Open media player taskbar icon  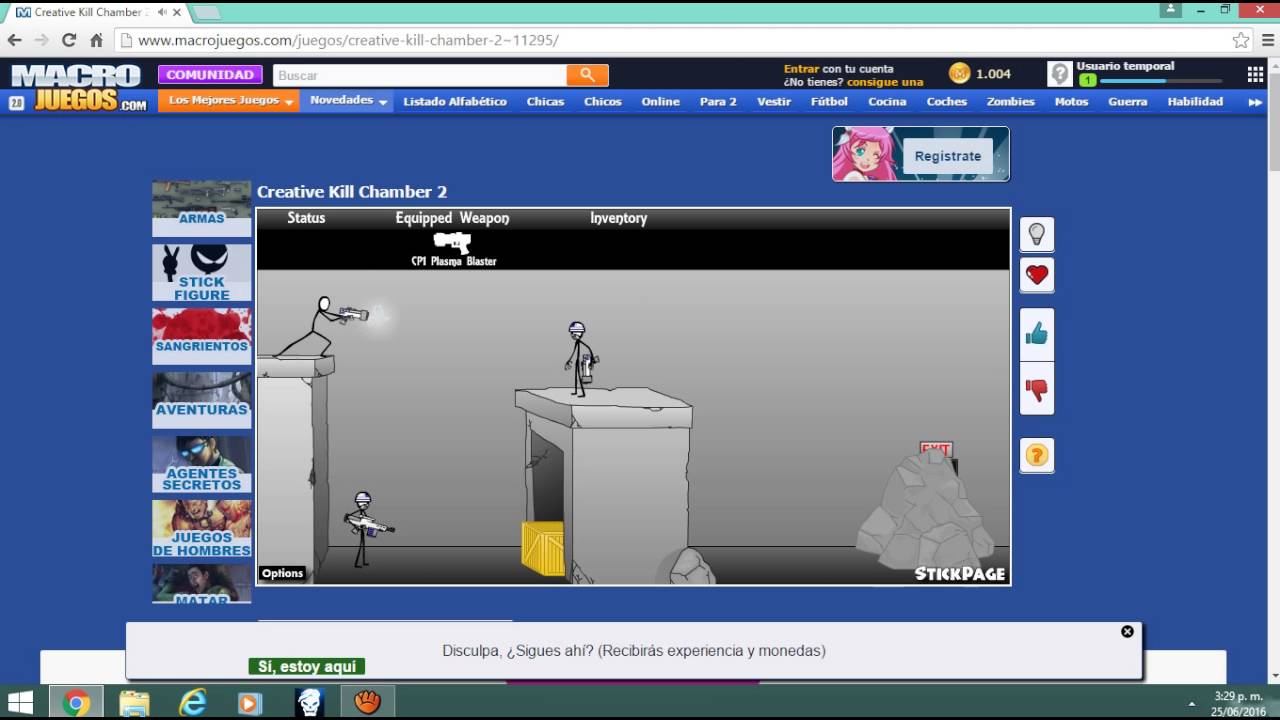(250, 703)
